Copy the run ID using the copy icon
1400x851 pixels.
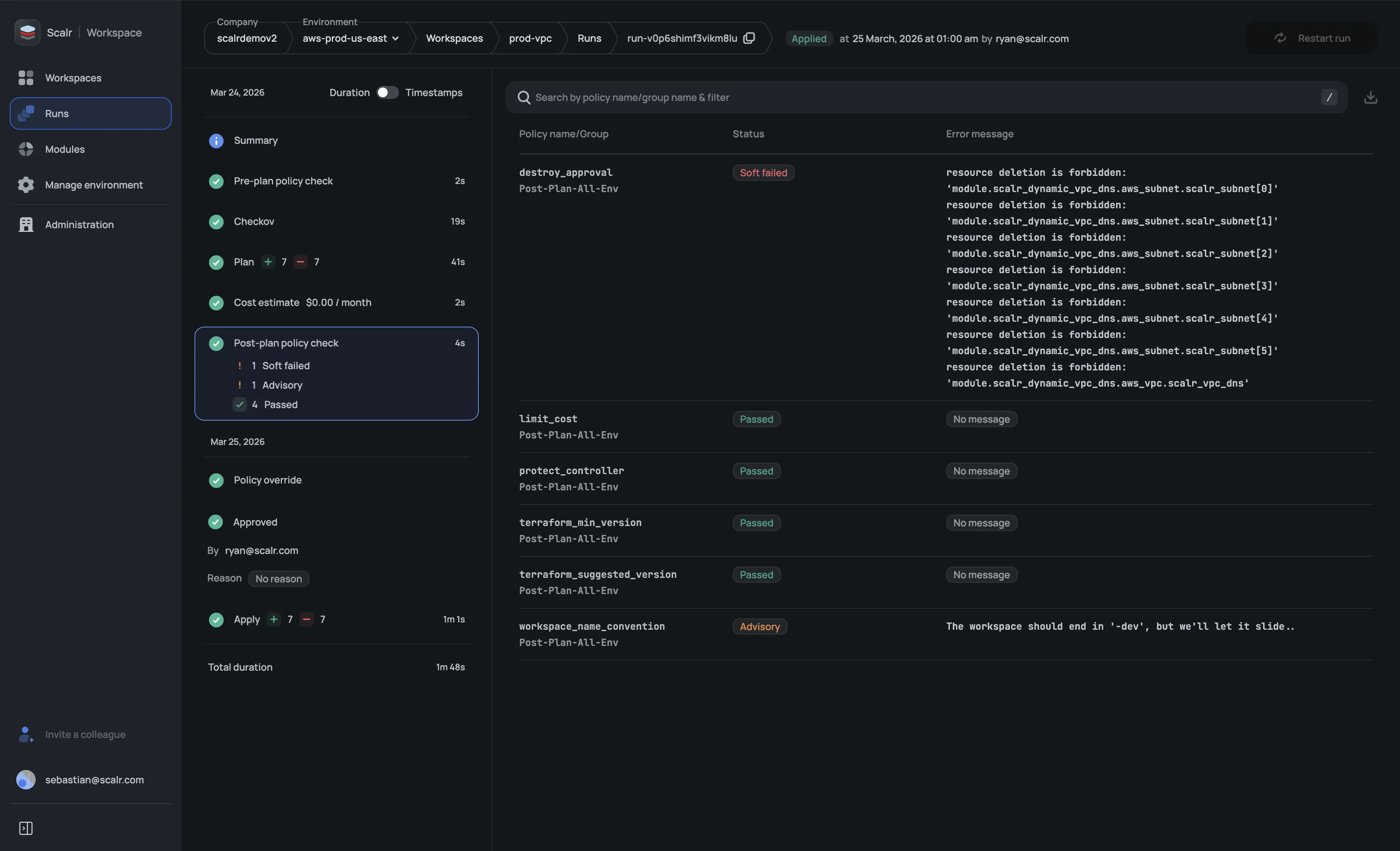point(749,38)
